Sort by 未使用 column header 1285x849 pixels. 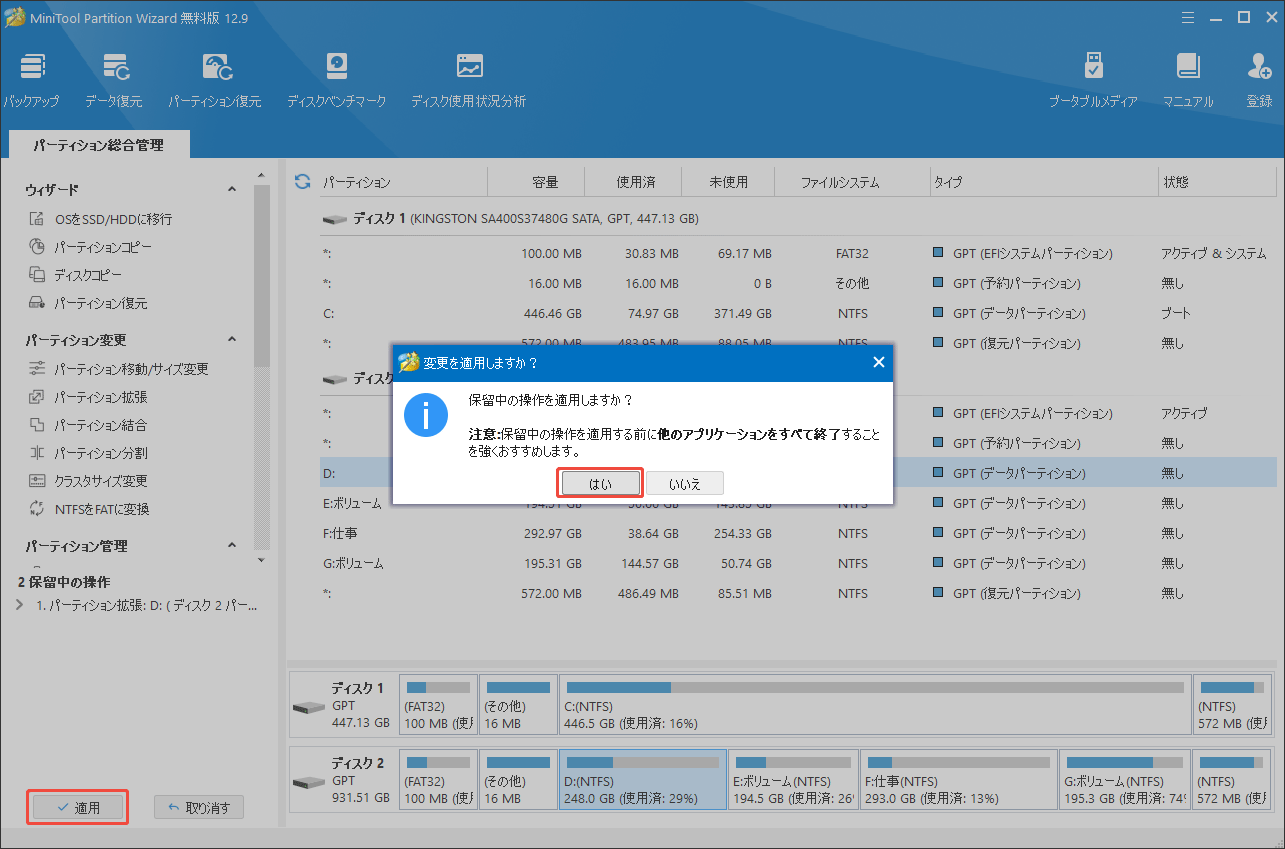coord(728,182)
